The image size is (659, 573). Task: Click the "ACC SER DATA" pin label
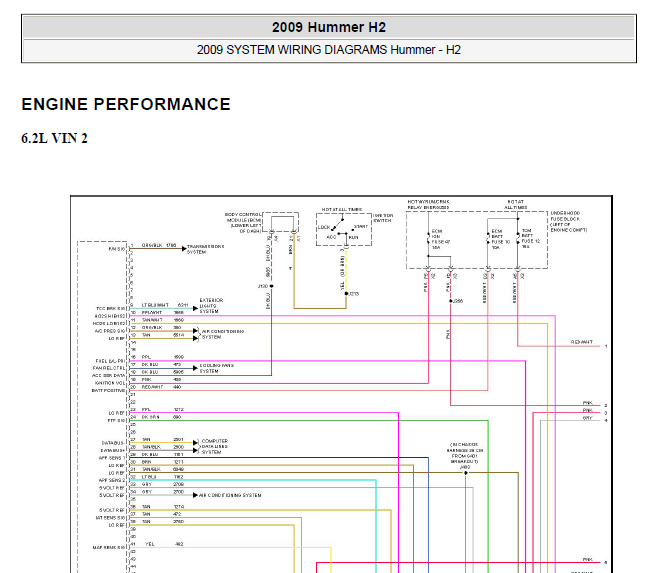pyautogui.click(x=108, y=376)
